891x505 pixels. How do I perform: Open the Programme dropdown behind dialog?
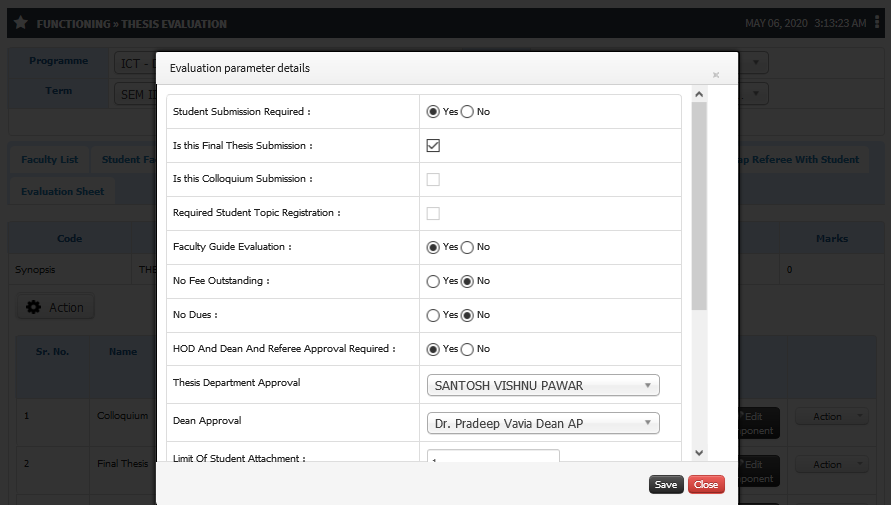(135, 63)
